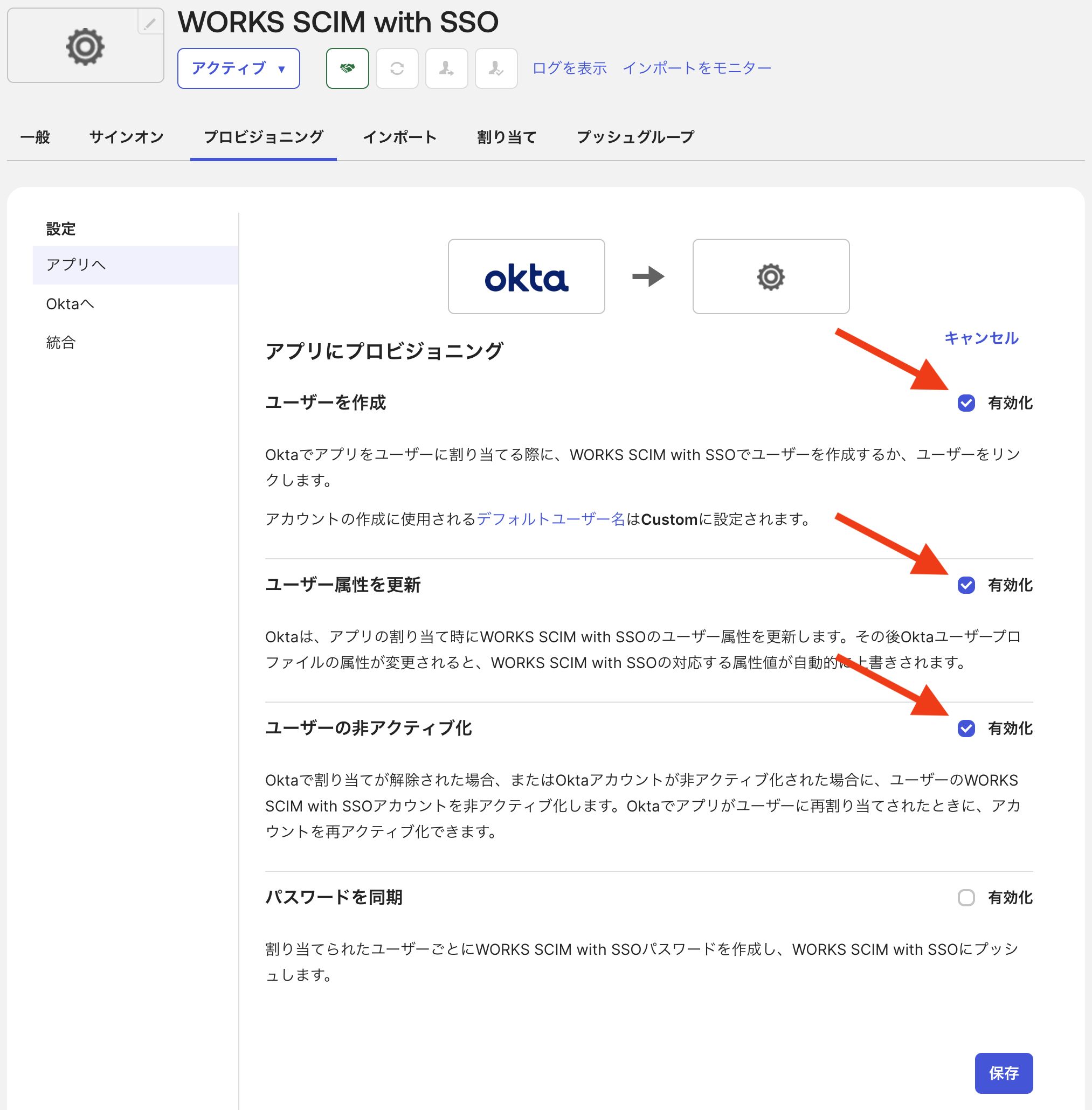This screenshot has height=1110, width=1092.
Task: Click the キャンセル link
Action: (982, 338)
